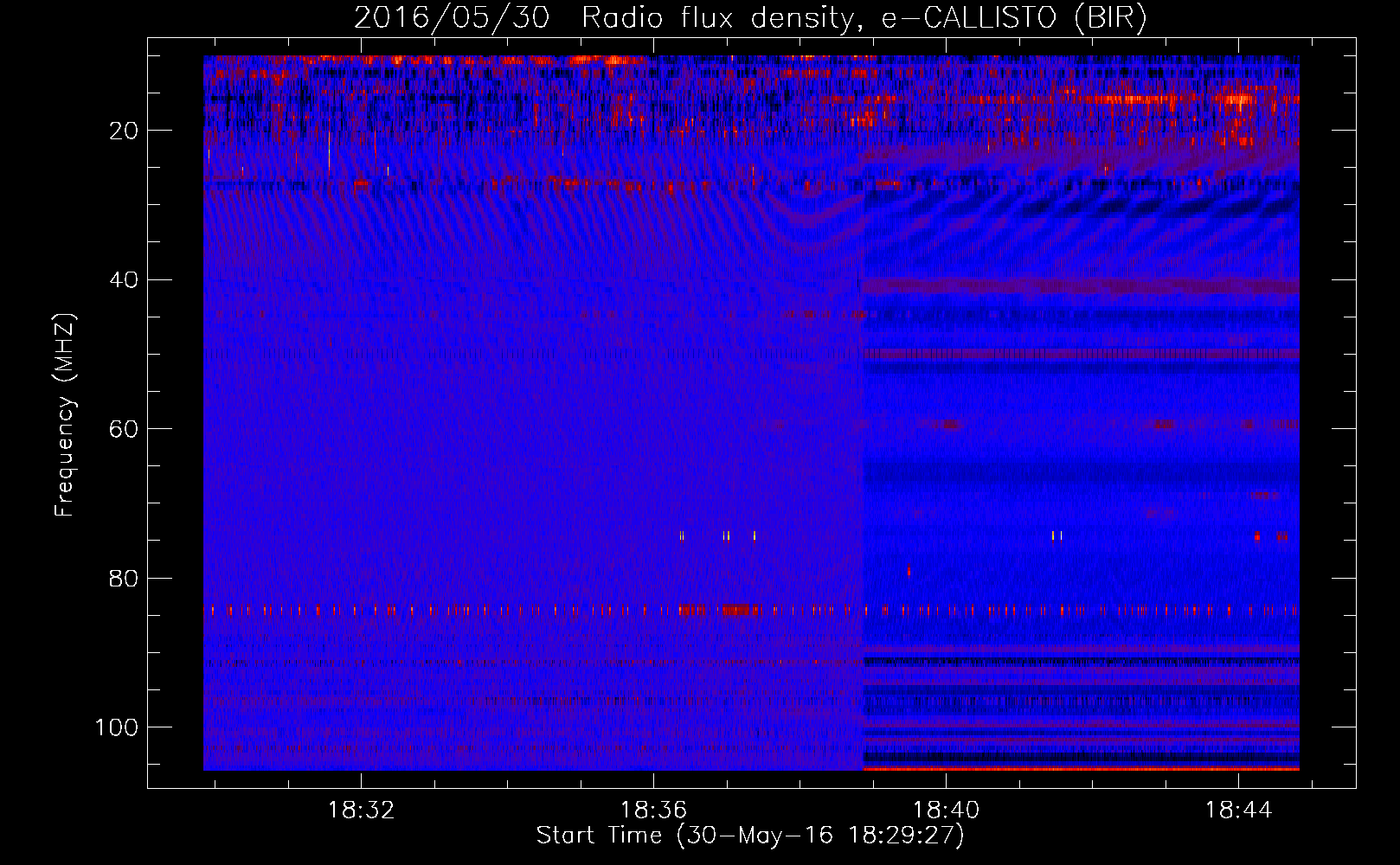Click the 18:44 time tick label
Screen dimensions: 1400x865
(1239, 810)
